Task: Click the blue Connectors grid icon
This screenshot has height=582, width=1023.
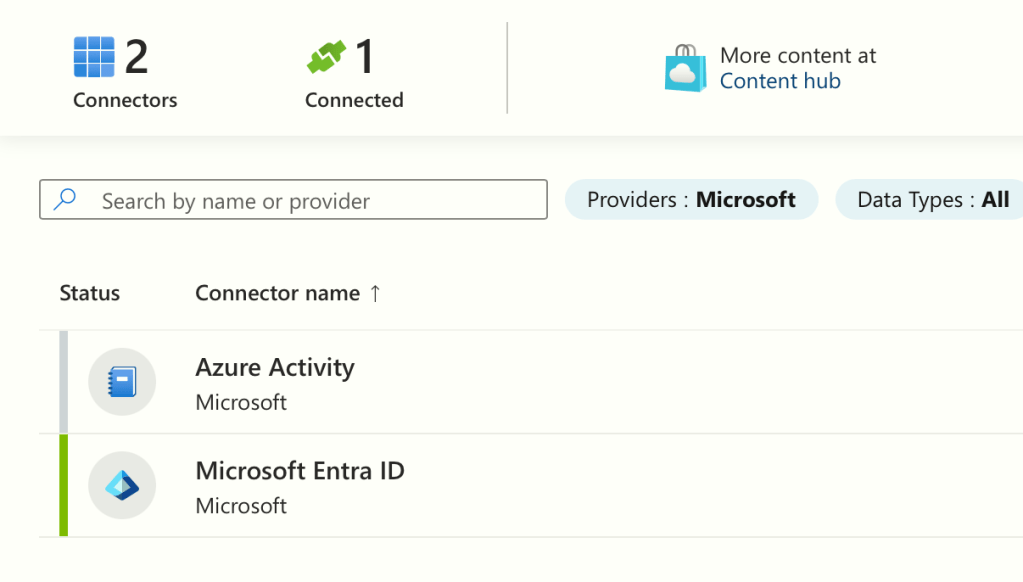Action: [94, 57]
